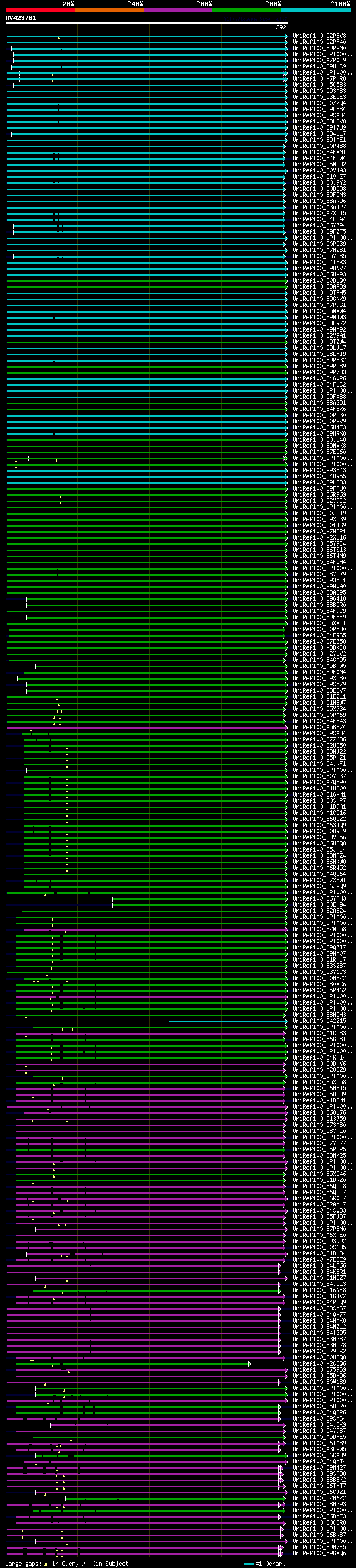Click the UniRef100_C1E2L1 label
Viewport: 356px width, 1568px height.
click(x=319, y=697)
